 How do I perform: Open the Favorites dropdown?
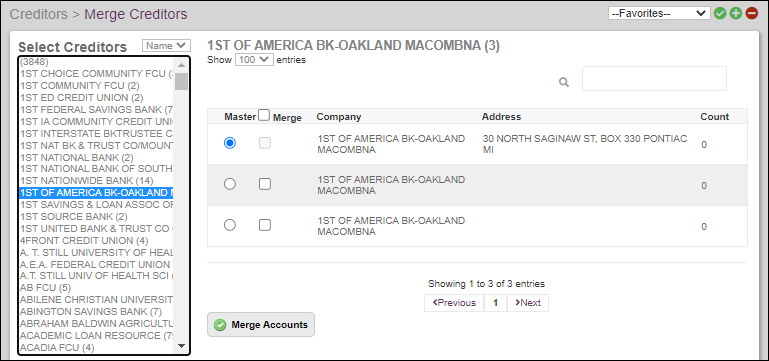pyautogui.click(x=659, y=13)
